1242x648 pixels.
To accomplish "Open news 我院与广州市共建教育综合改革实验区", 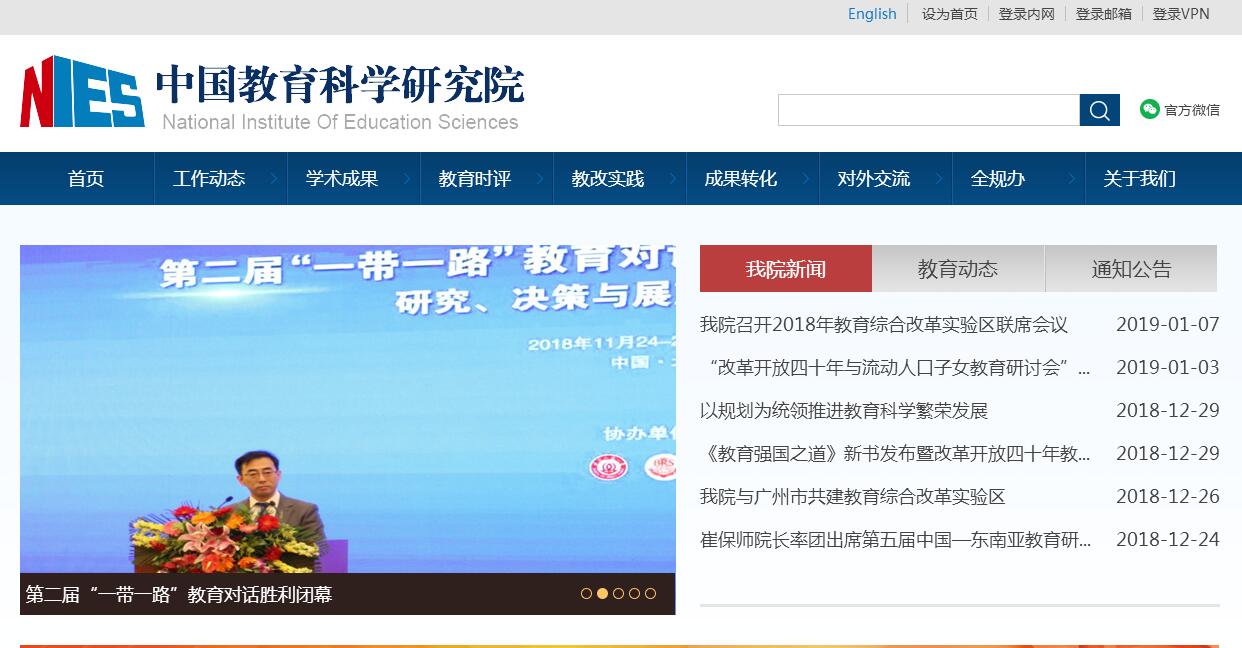I will click(852, 496).
